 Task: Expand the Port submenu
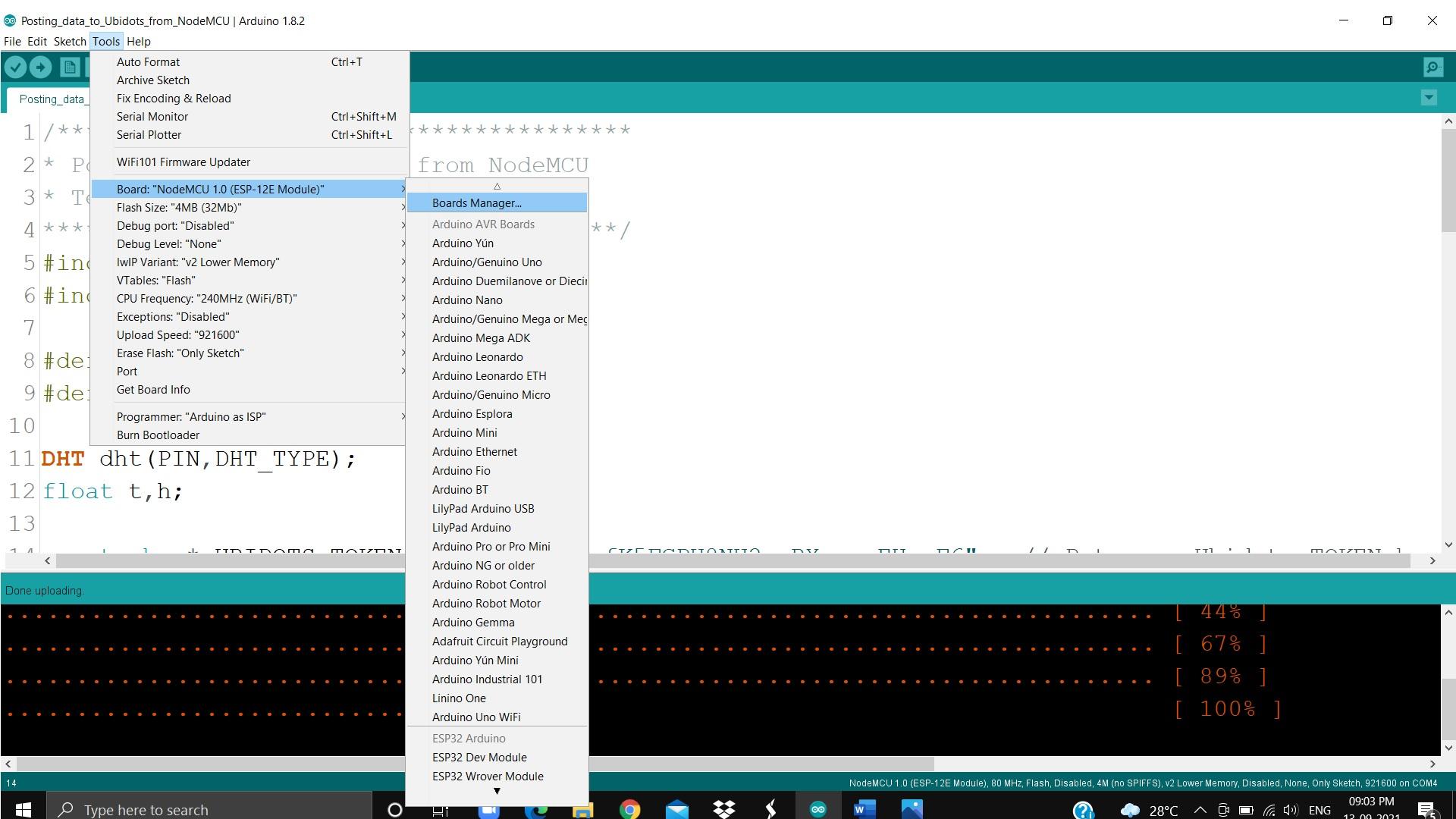tap(249, 372)
